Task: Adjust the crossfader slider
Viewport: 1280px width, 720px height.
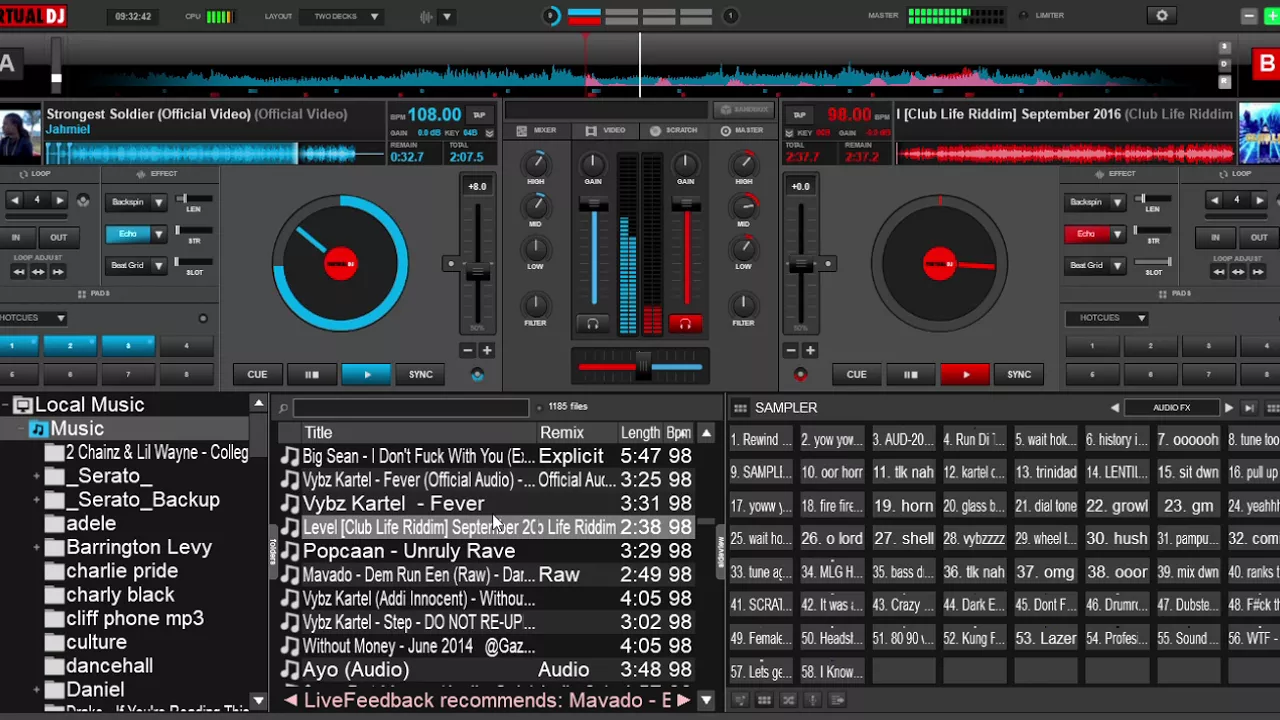Action: [641, 367]
